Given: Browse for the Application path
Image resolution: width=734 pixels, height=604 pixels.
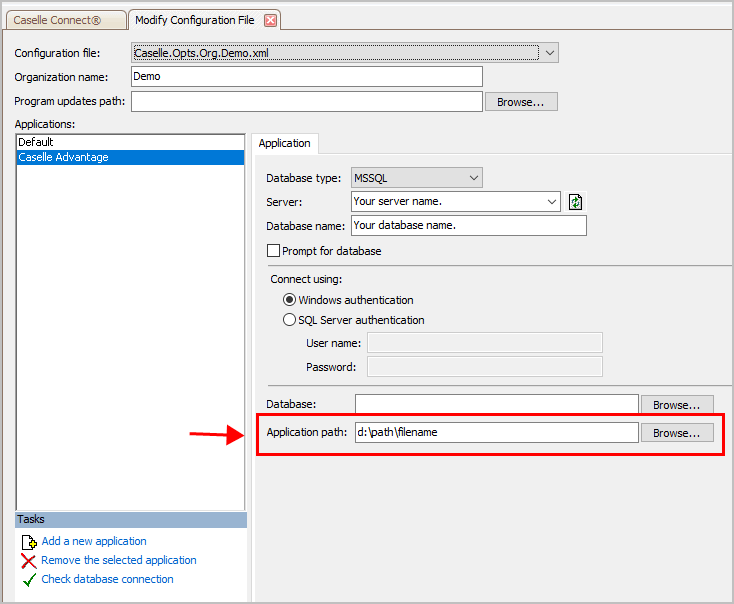Looking at the screenshot, I should click(x=677, y=433).
